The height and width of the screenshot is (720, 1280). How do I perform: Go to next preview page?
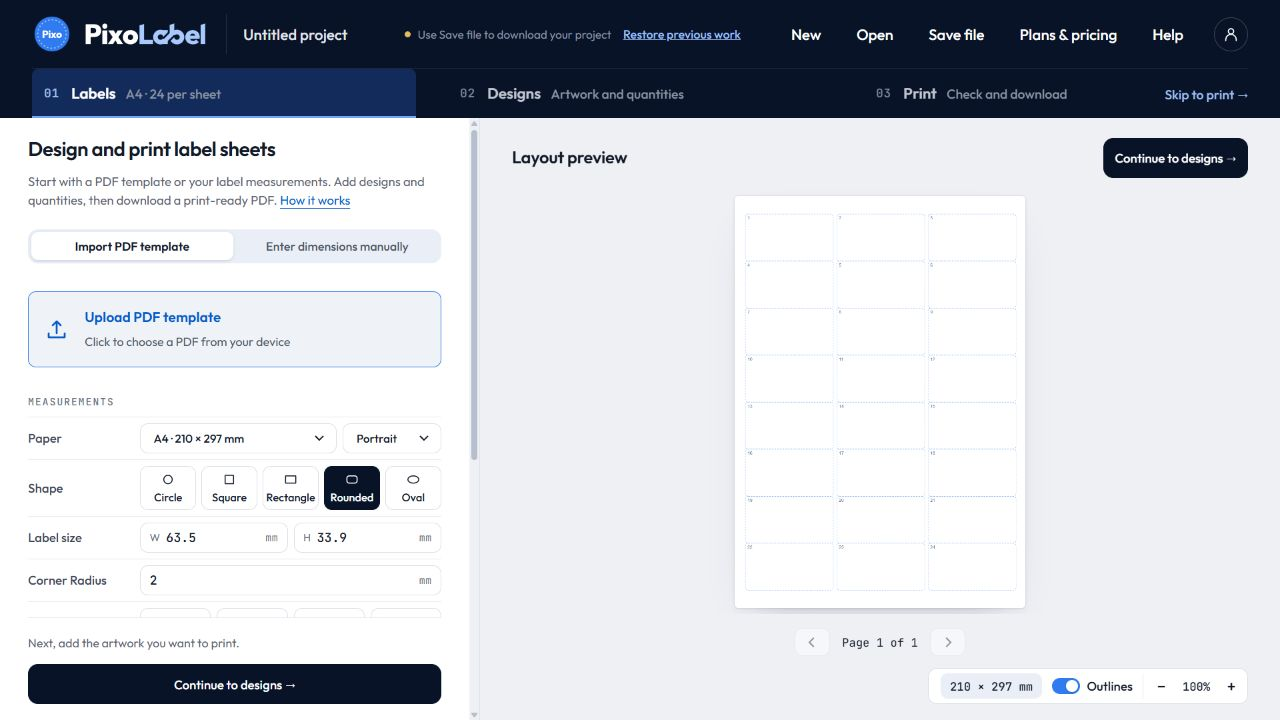click(948, 642)
